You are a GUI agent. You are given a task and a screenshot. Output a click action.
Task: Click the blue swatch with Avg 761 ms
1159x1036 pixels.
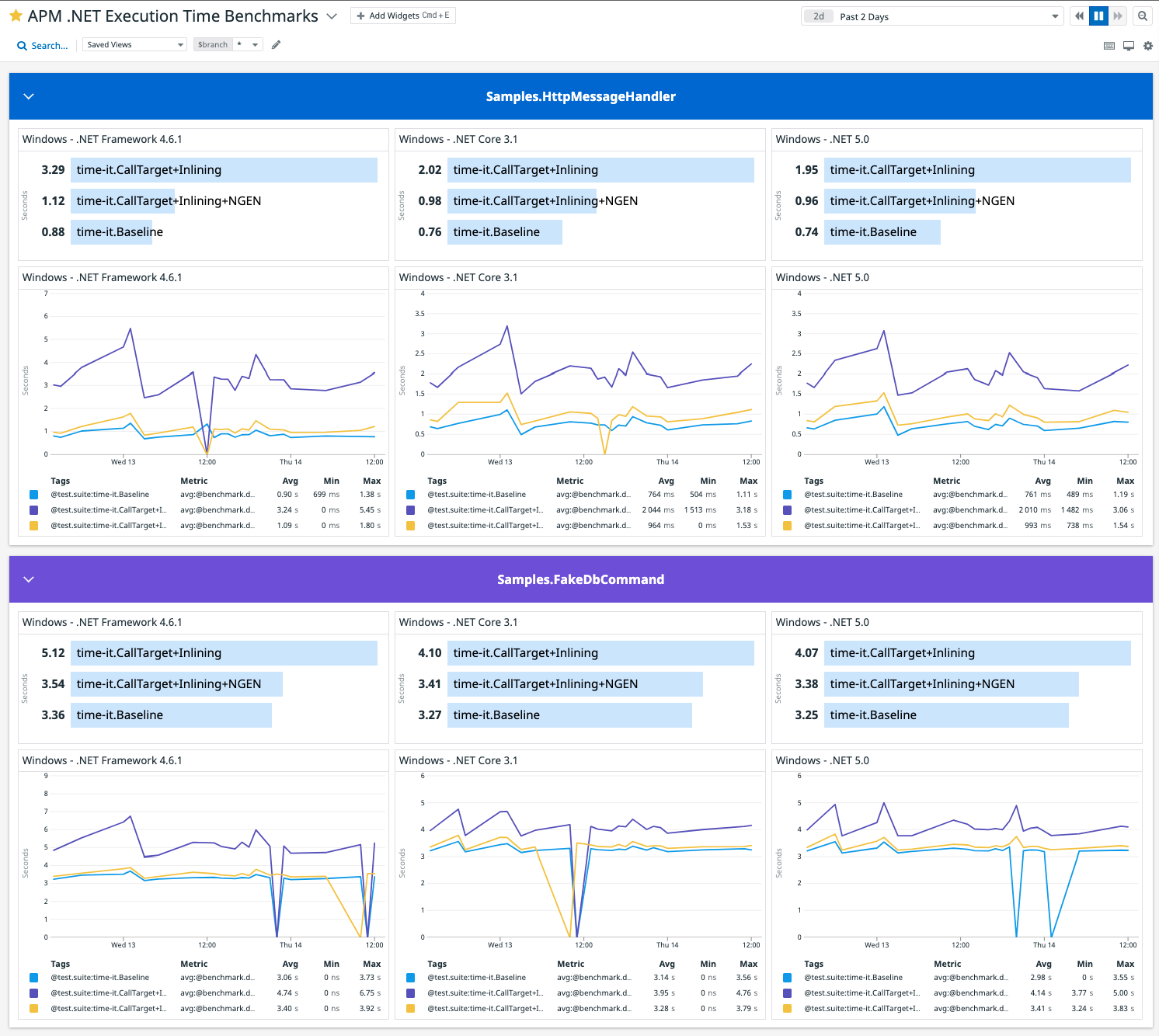coord(787,495)
